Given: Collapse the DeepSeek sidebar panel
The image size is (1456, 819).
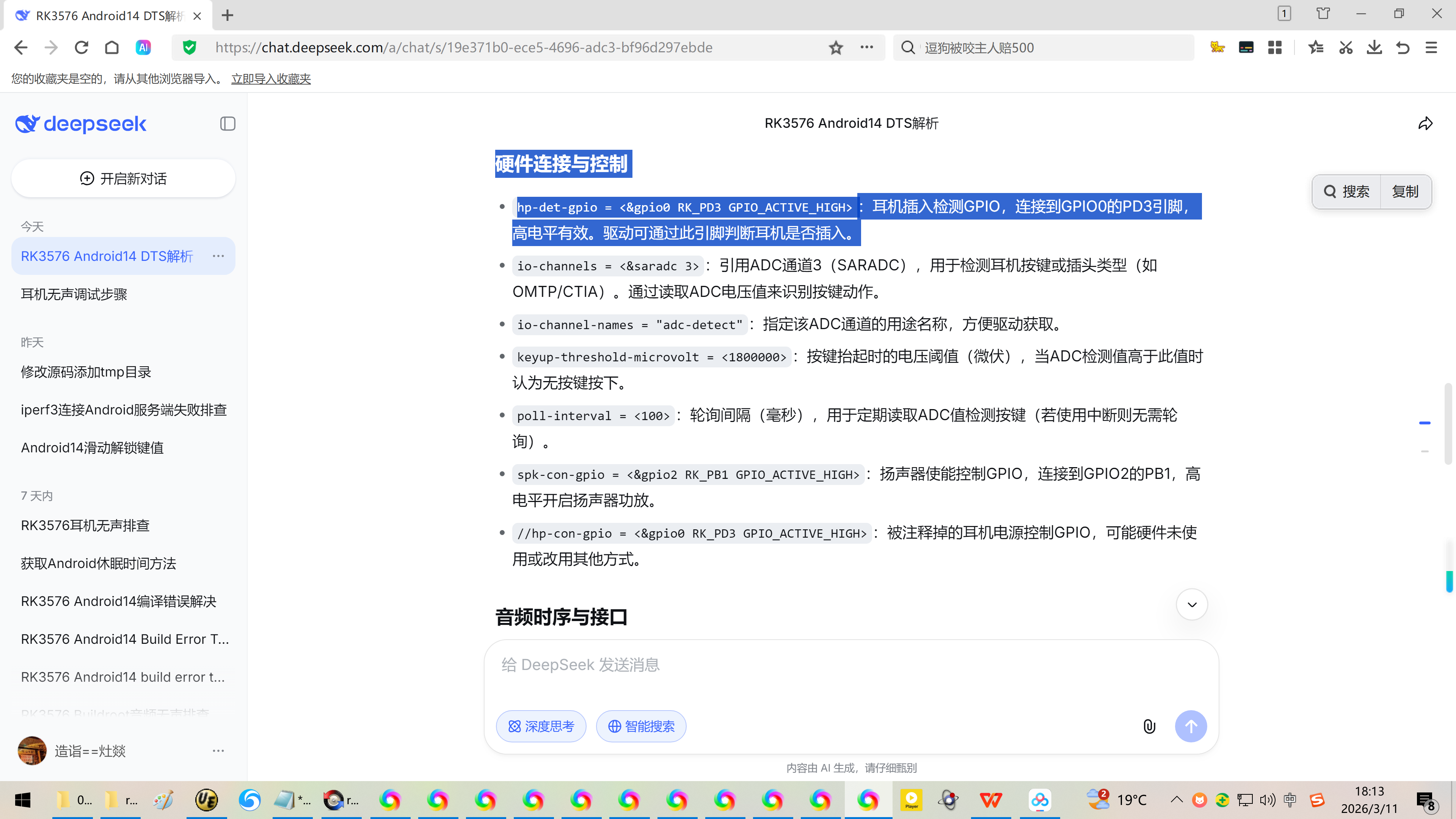Looking at the screenshot, I should tap(227, 124).
